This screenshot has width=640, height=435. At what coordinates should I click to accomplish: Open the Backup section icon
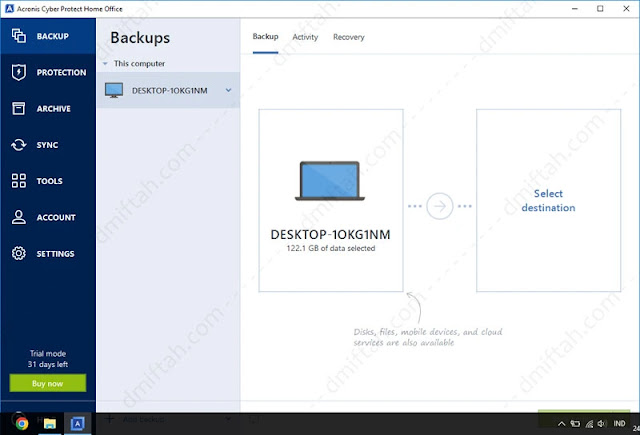point(19,36)
